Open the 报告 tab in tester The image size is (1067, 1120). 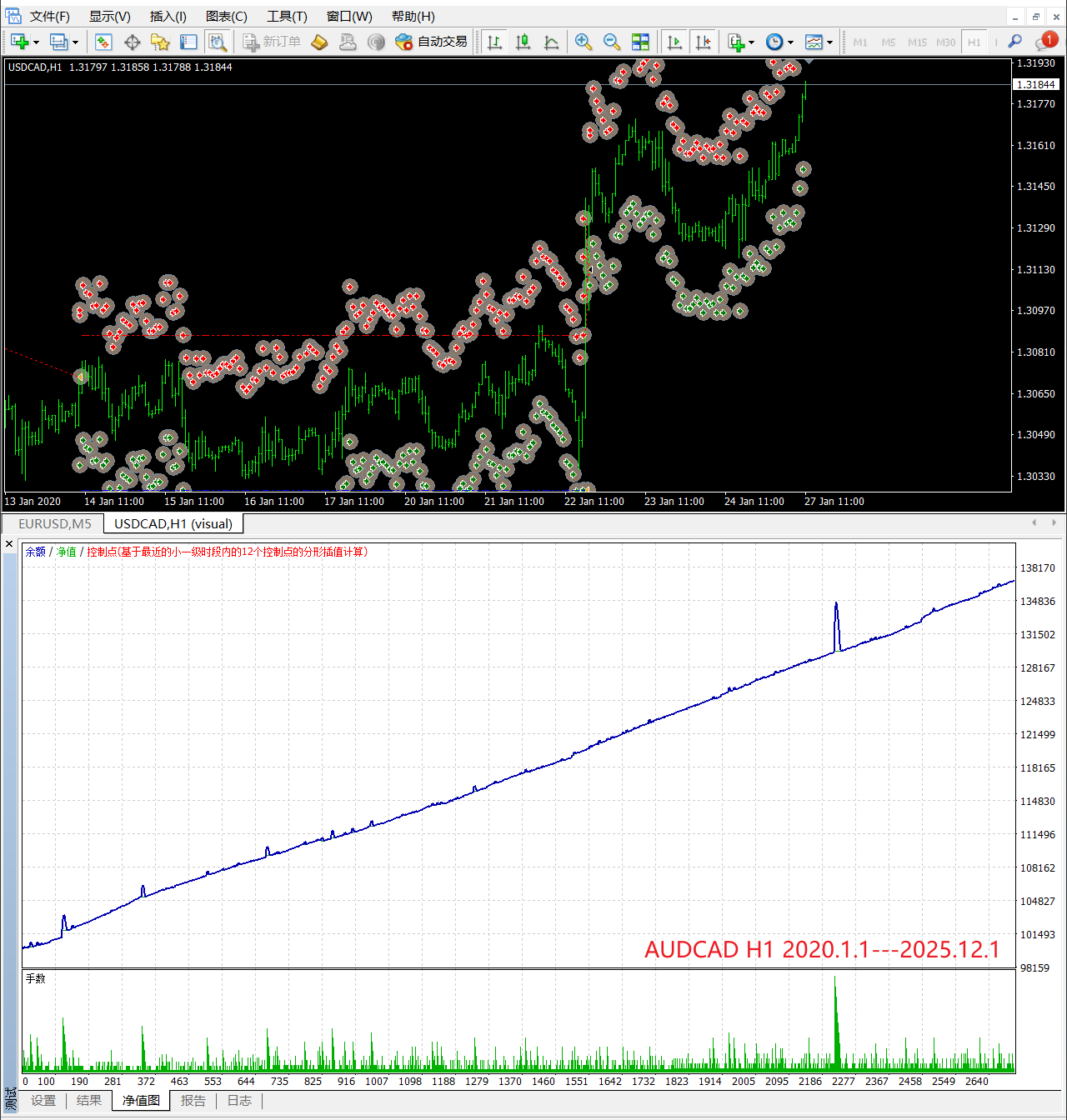tap(193, 1101)
